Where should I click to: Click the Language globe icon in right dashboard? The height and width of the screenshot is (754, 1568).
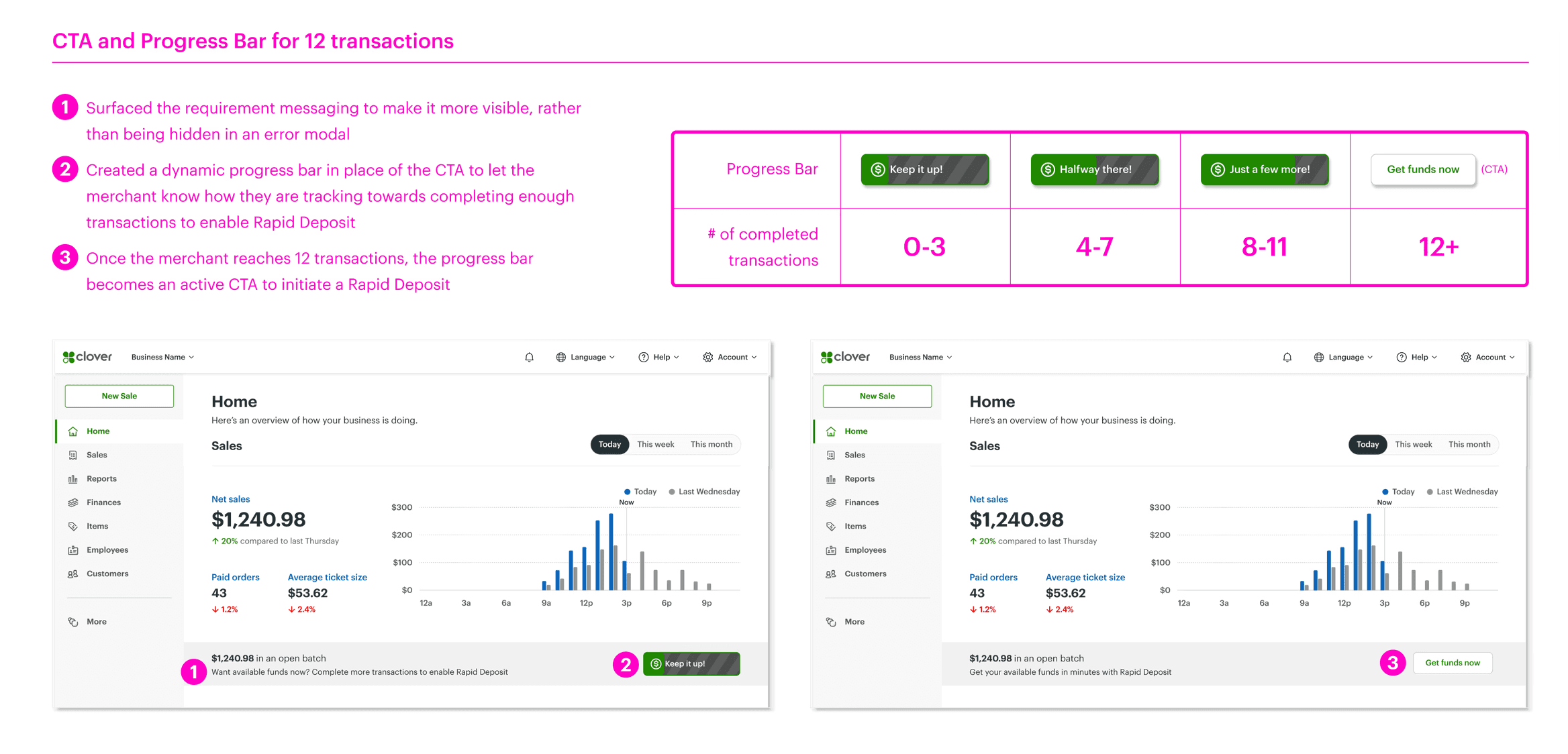[1319, 358]
